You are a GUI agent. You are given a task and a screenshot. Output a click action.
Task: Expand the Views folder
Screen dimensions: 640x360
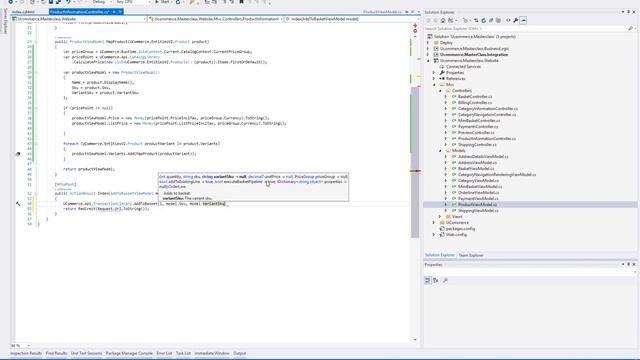point(440,217)
